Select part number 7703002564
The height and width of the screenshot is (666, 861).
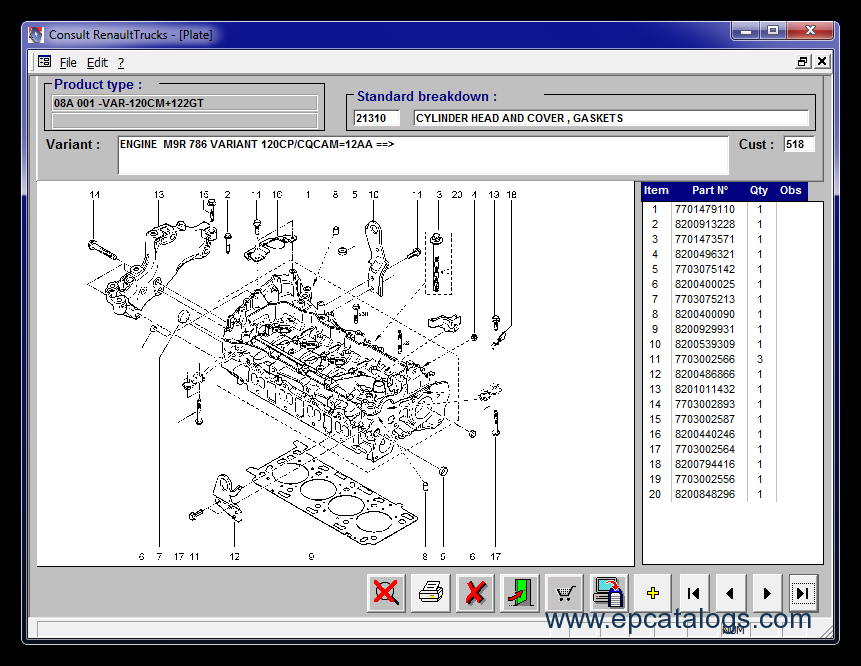pos(705,449)
